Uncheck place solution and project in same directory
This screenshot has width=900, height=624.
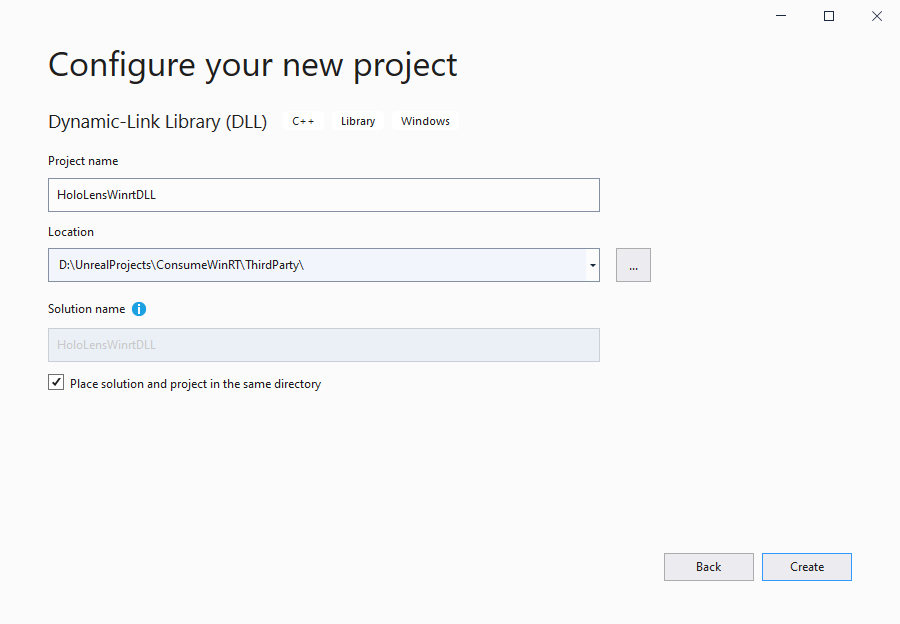56,382
